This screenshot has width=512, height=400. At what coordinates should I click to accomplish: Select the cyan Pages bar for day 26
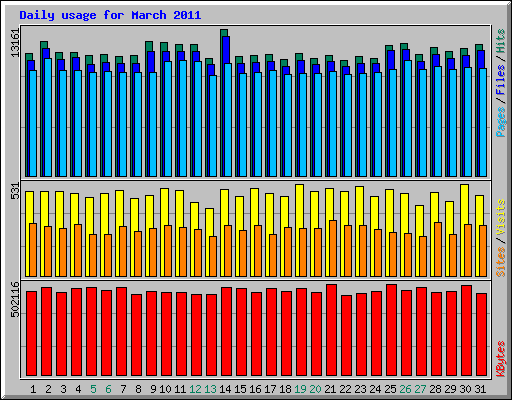(x=408, y=118)
